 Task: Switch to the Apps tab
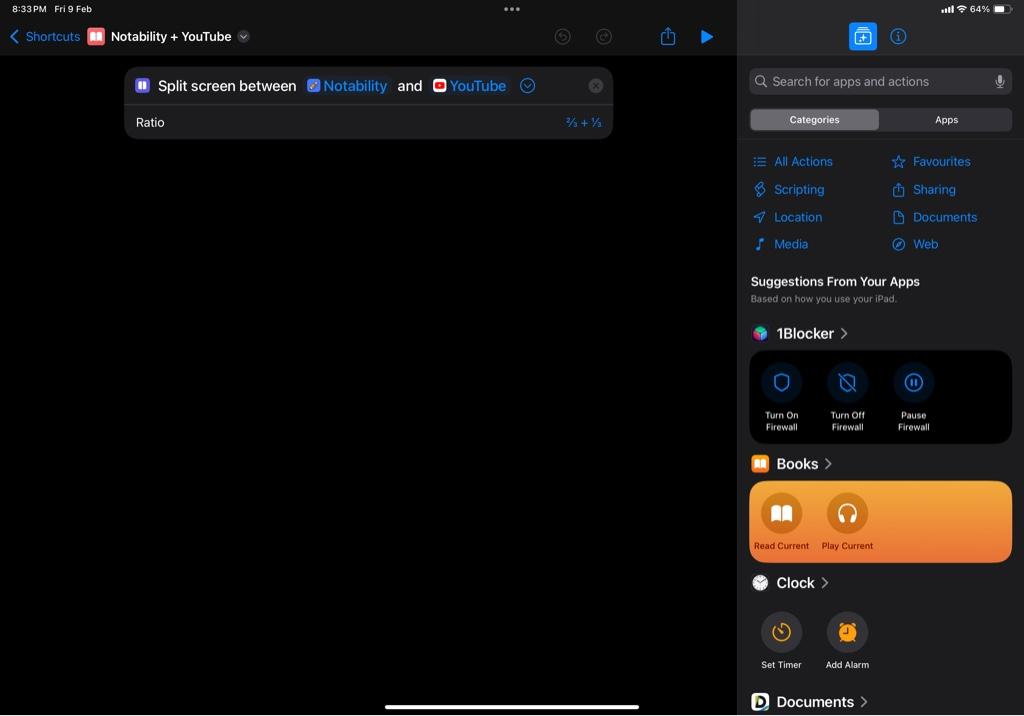(x=946, y=120)
